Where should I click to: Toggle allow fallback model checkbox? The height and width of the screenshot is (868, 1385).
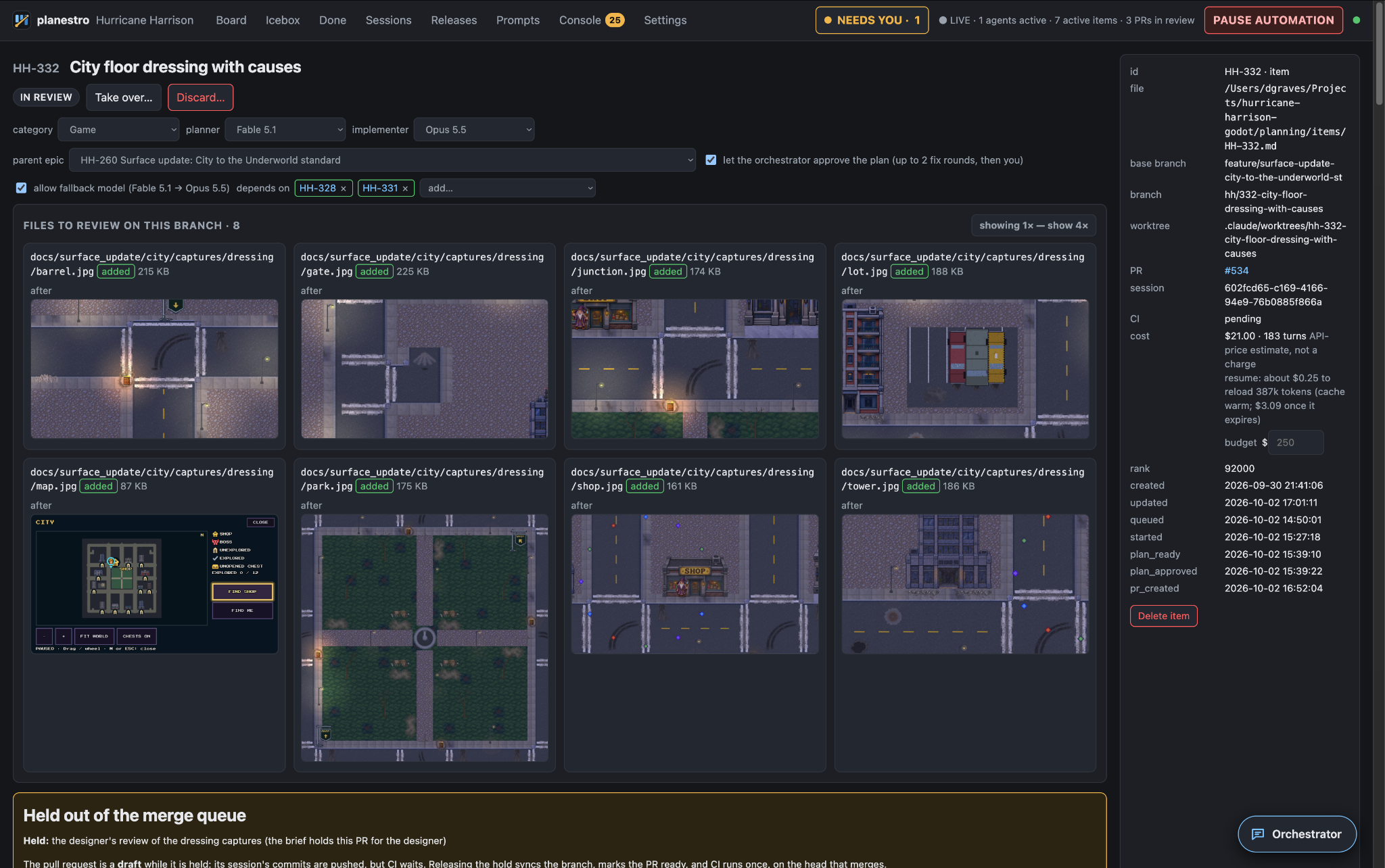pyautogui.click(x=22, y=188)
